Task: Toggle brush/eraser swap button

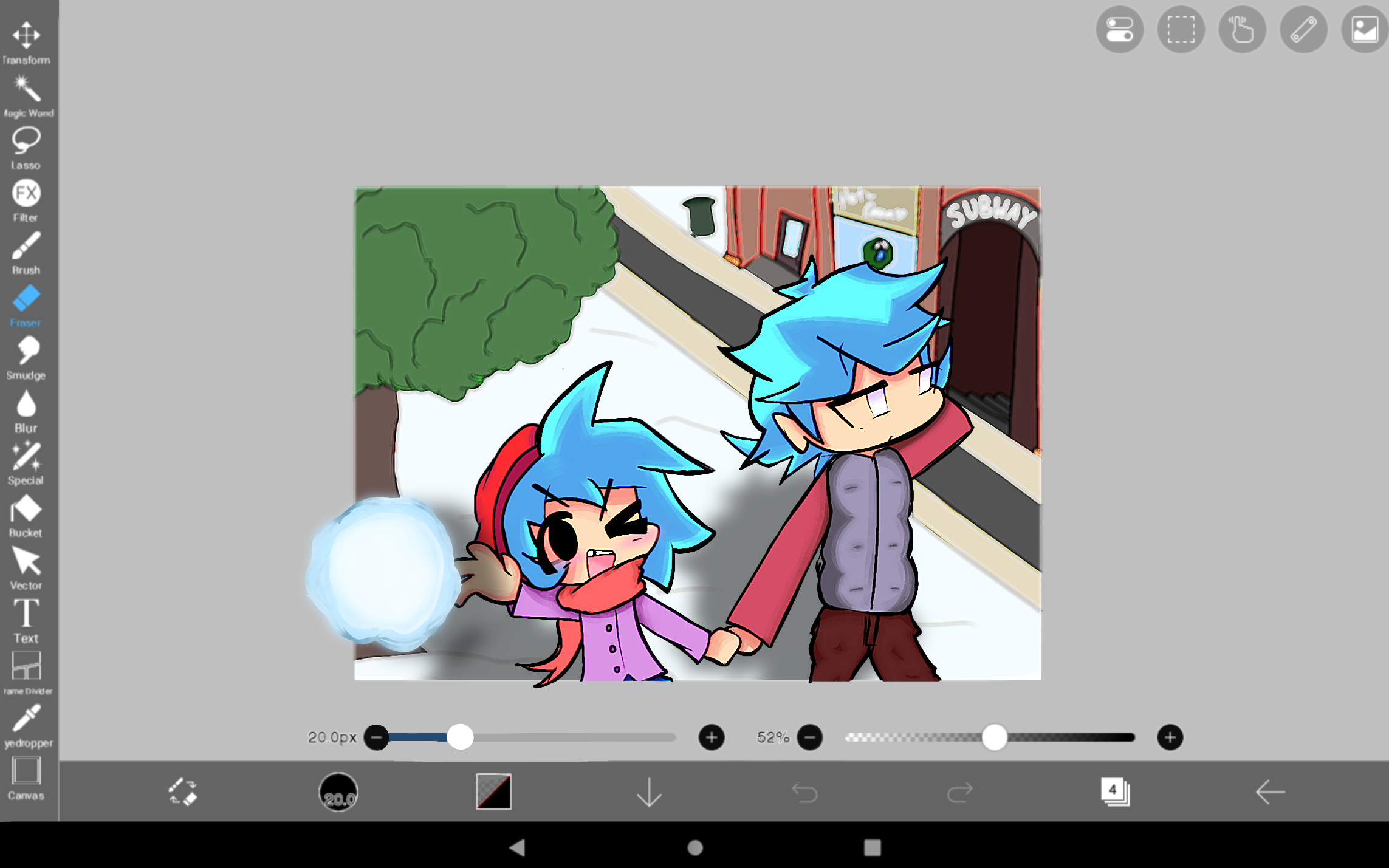Action: tap(182, 792)
